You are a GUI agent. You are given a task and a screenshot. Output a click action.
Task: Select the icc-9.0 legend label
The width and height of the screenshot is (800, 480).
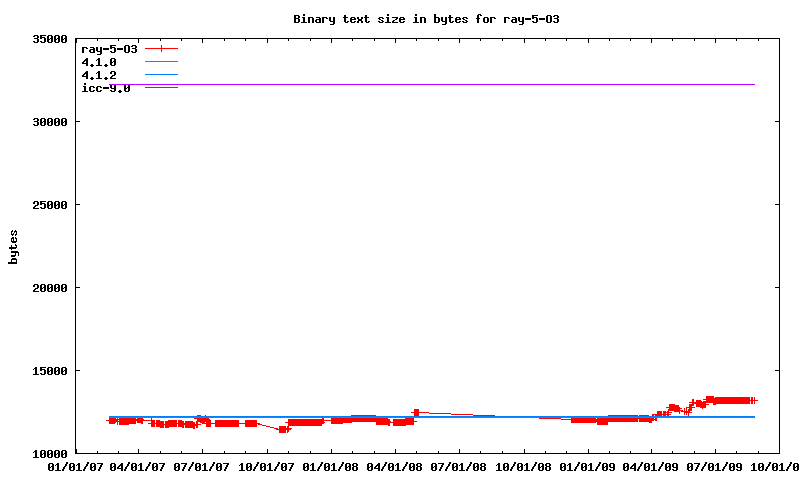pos(105,88)
